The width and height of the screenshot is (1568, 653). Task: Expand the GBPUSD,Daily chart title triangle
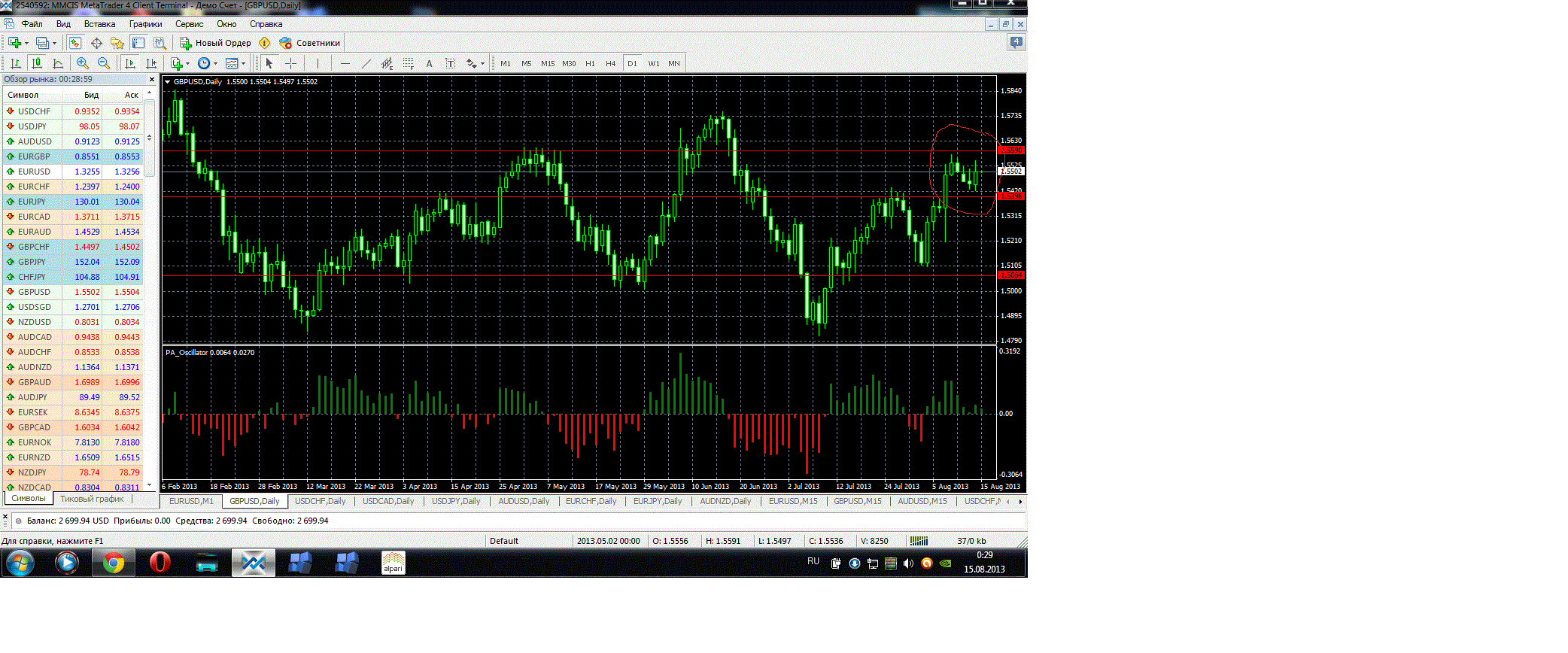coord(167,81)
